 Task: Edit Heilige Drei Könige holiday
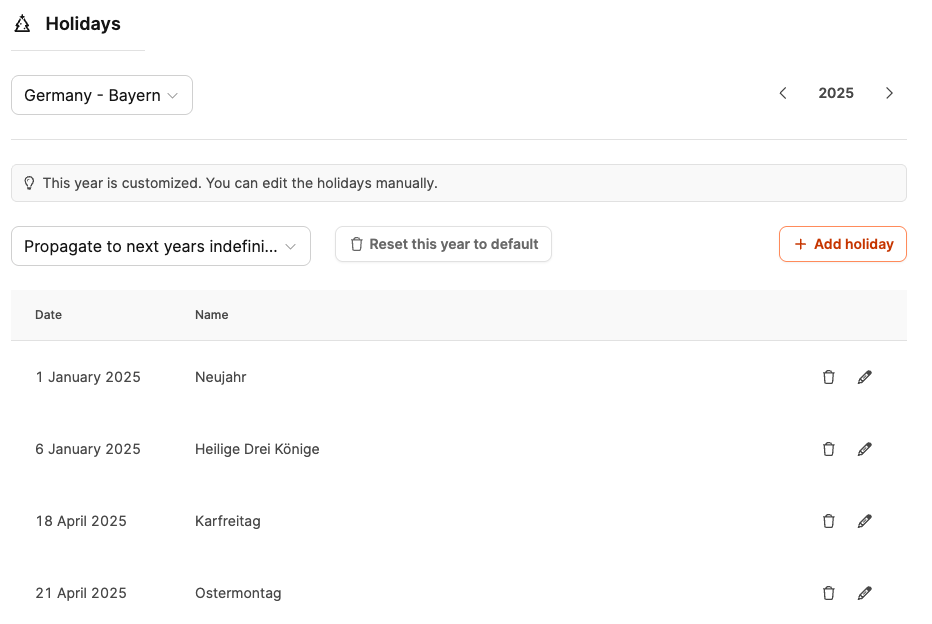865,449
